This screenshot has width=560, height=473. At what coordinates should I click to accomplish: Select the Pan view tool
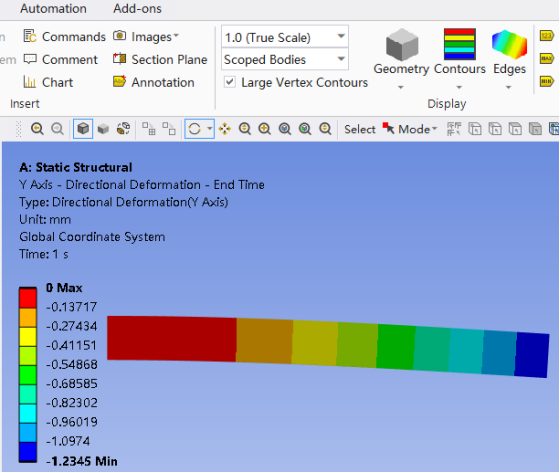[x=225, y=129]
